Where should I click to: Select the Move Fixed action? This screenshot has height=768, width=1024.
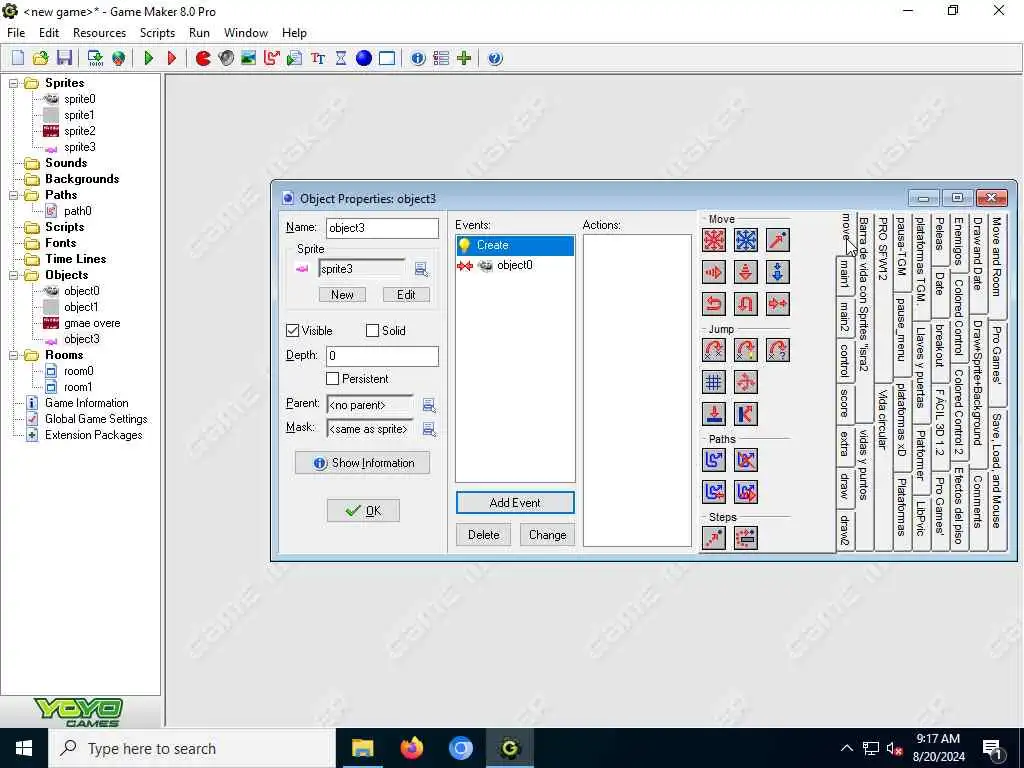click(x=714, y=240)
